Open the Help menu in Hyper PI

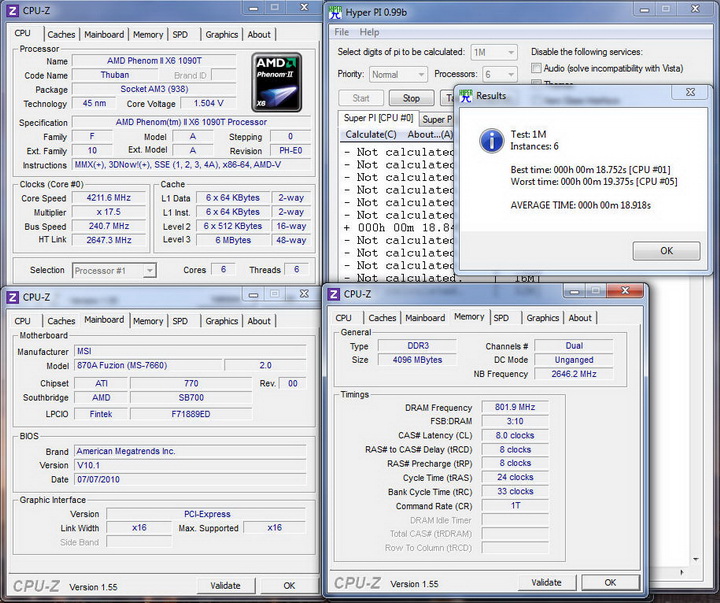tap(369, 32)
